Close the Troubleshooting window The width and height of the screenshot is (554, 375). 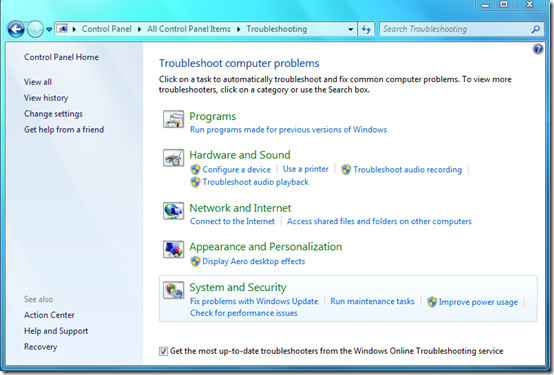coord(529,5)
